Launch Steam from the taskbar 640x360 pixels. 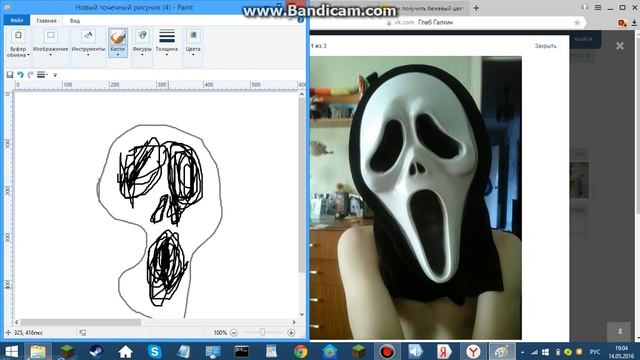coord(96,351)
